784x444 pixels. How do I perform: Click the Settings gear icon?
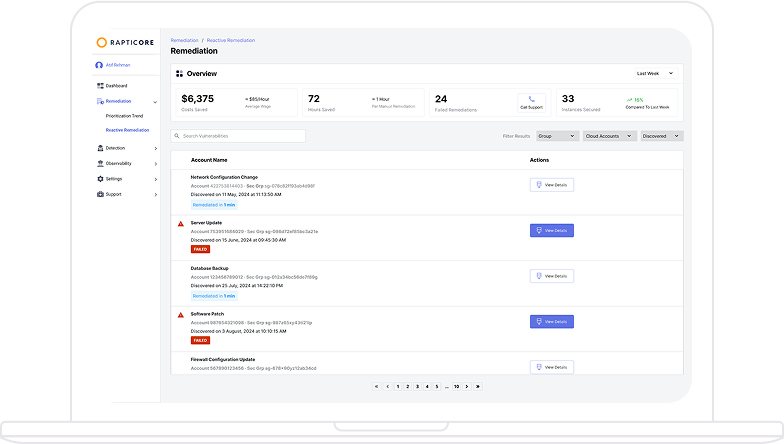tap(100, 179)
